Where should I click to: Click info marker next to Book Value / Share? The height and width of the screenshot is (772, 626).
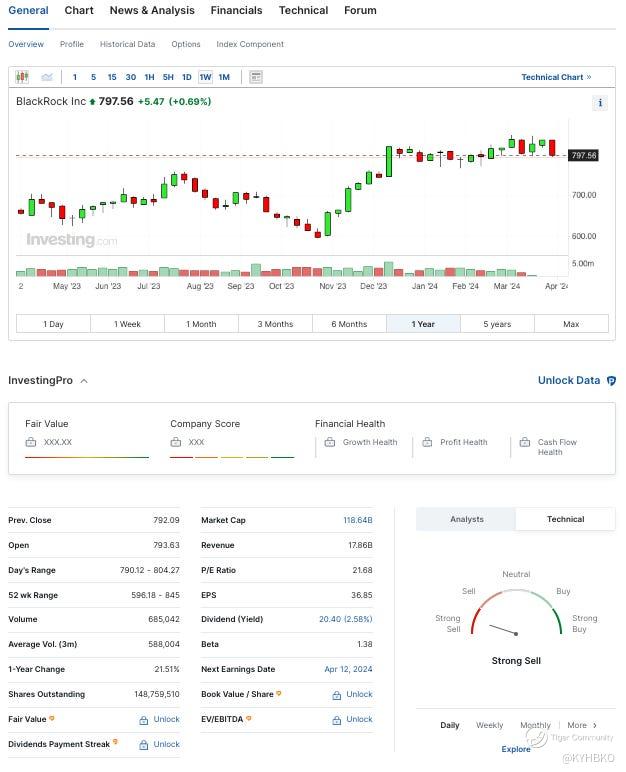[279, 693]
